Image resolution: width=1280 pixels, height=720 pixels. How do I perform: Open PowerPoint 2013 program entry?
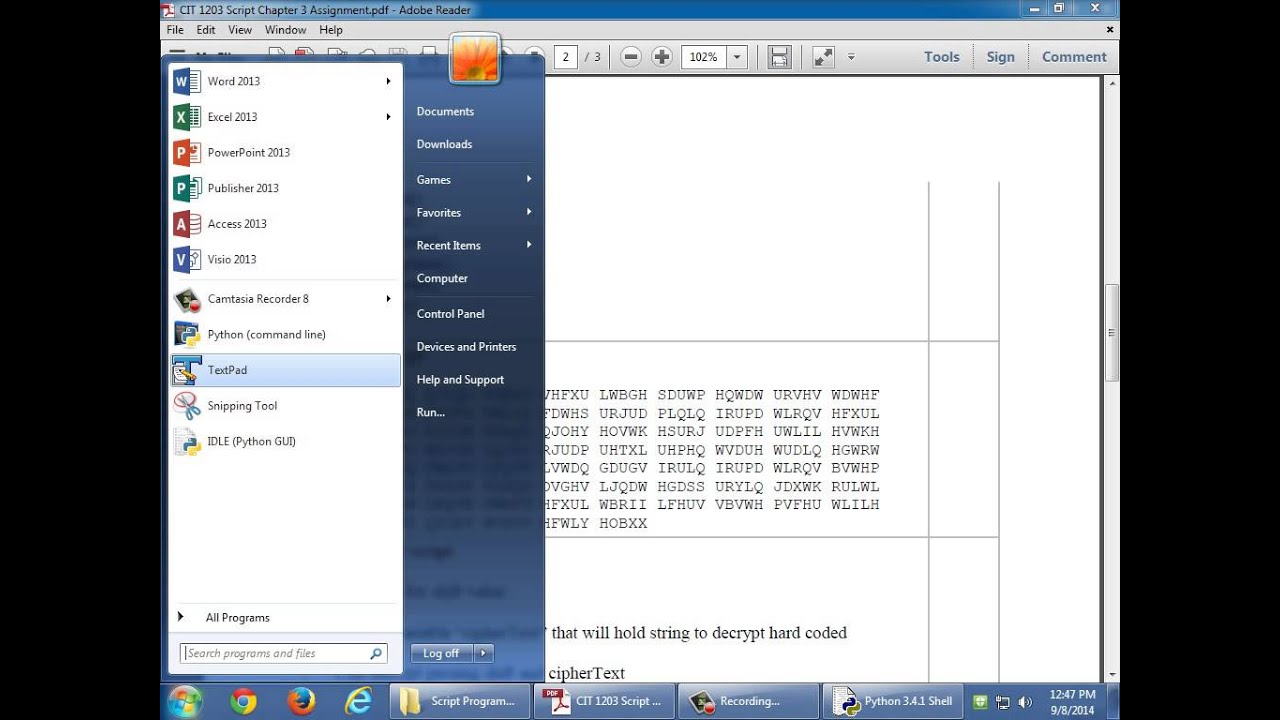coord(285,153)
